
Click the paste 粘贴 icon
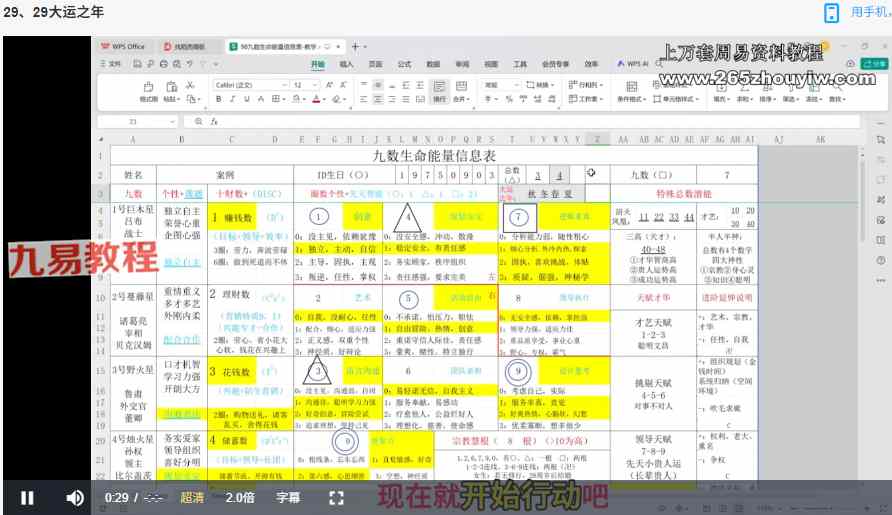click(x=171, y=92)
